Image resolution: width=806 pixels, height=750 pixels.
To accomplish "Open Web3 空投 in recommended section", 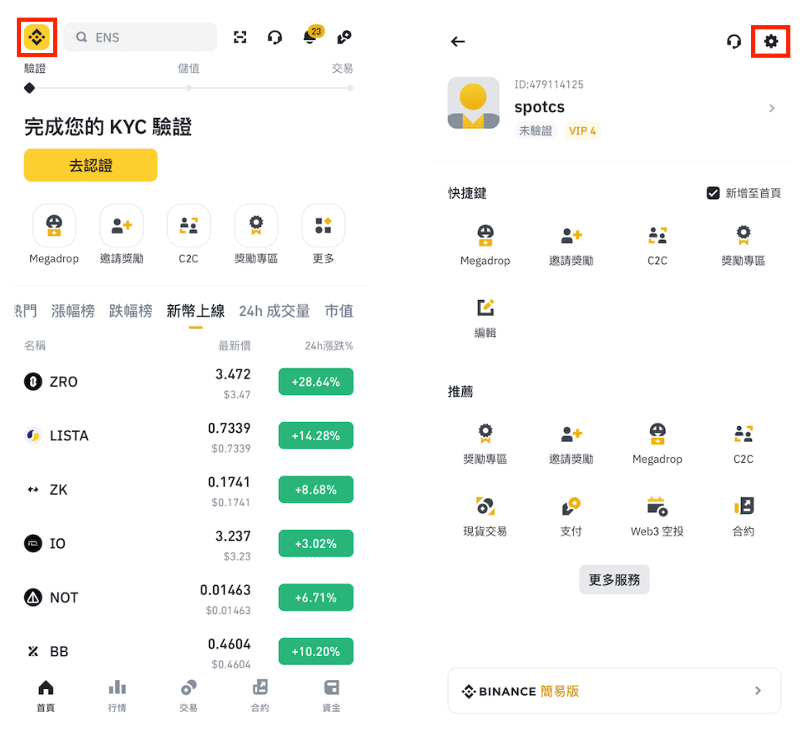I will (657, 517).
